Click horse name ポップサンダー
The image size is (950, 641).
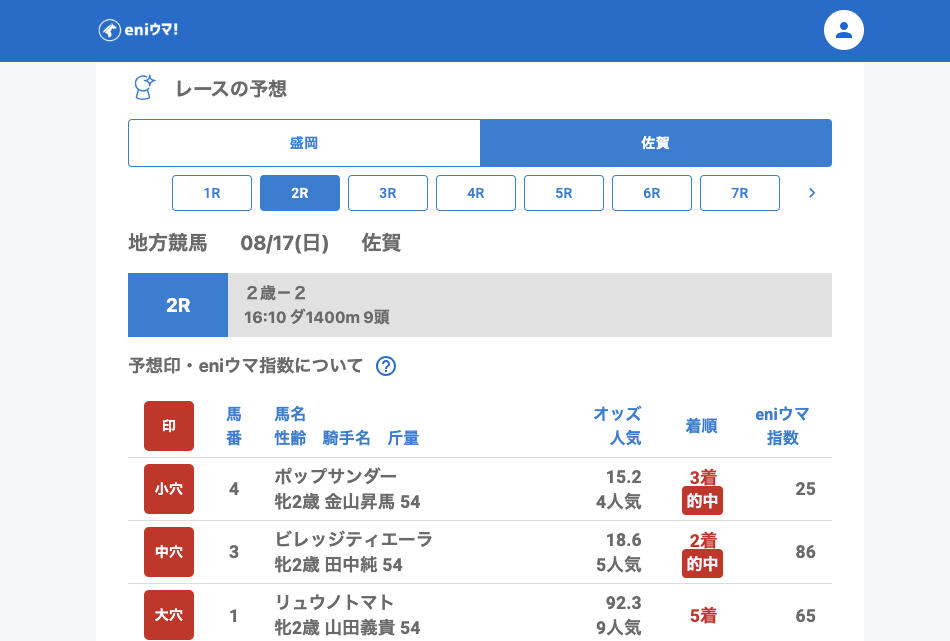click(336, 476)
